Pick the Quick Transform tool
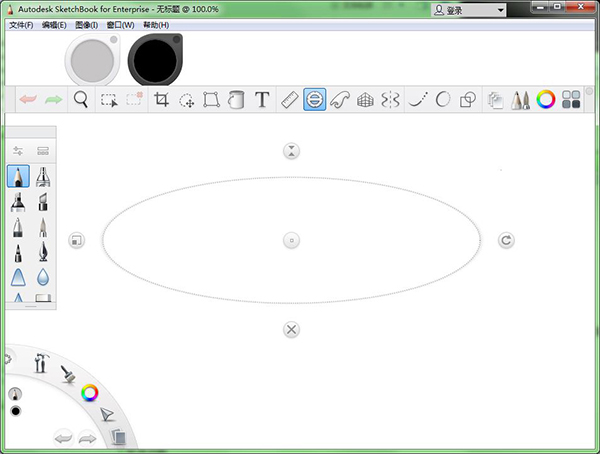 187,100
